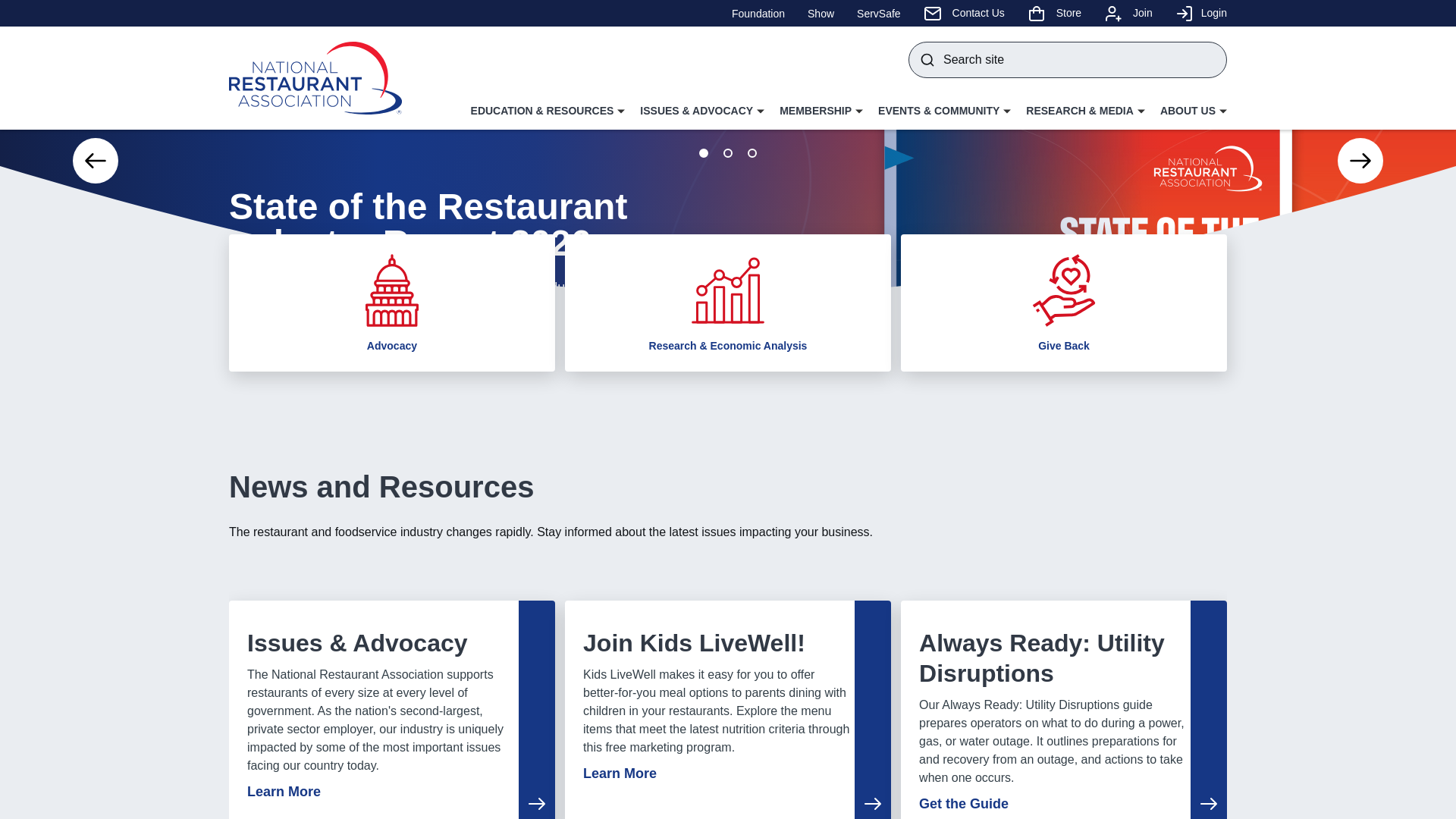Screen dimensions: 1456x819
Task: Click the bar chart Research icon
Action: click(728, 290)
